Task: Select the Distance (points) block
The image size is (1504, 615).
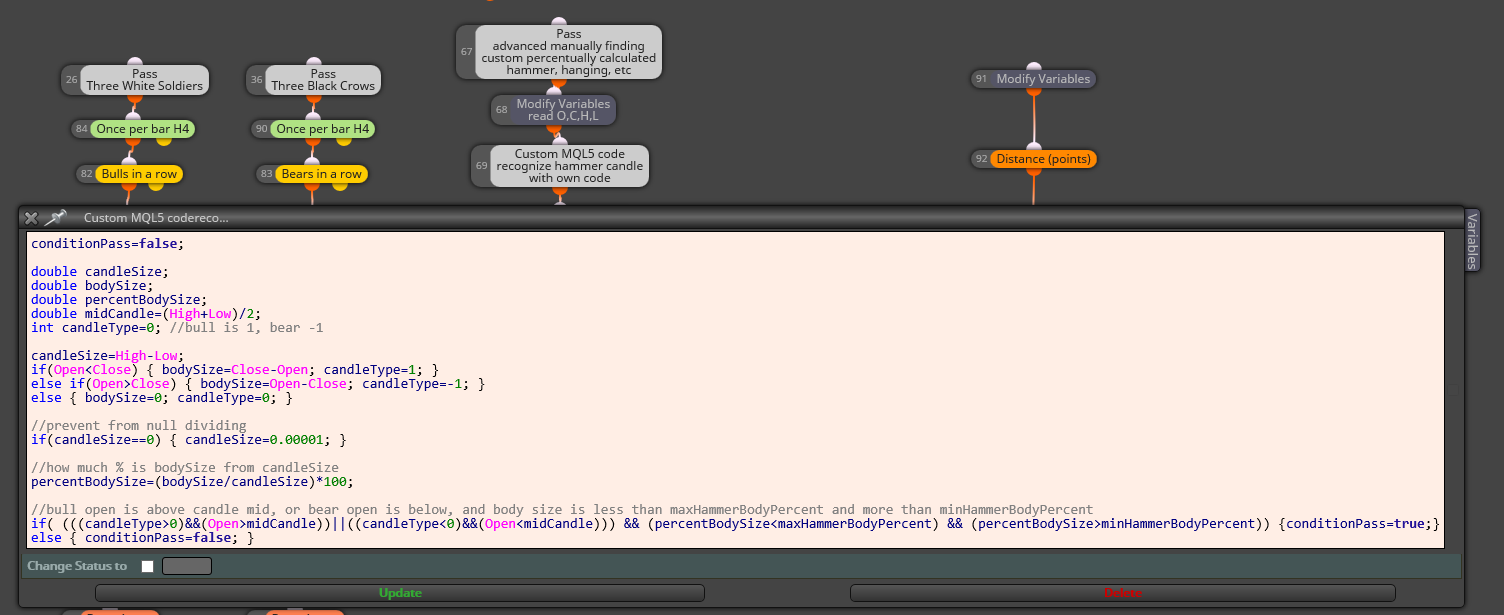Action: [x=1033, y=159]
